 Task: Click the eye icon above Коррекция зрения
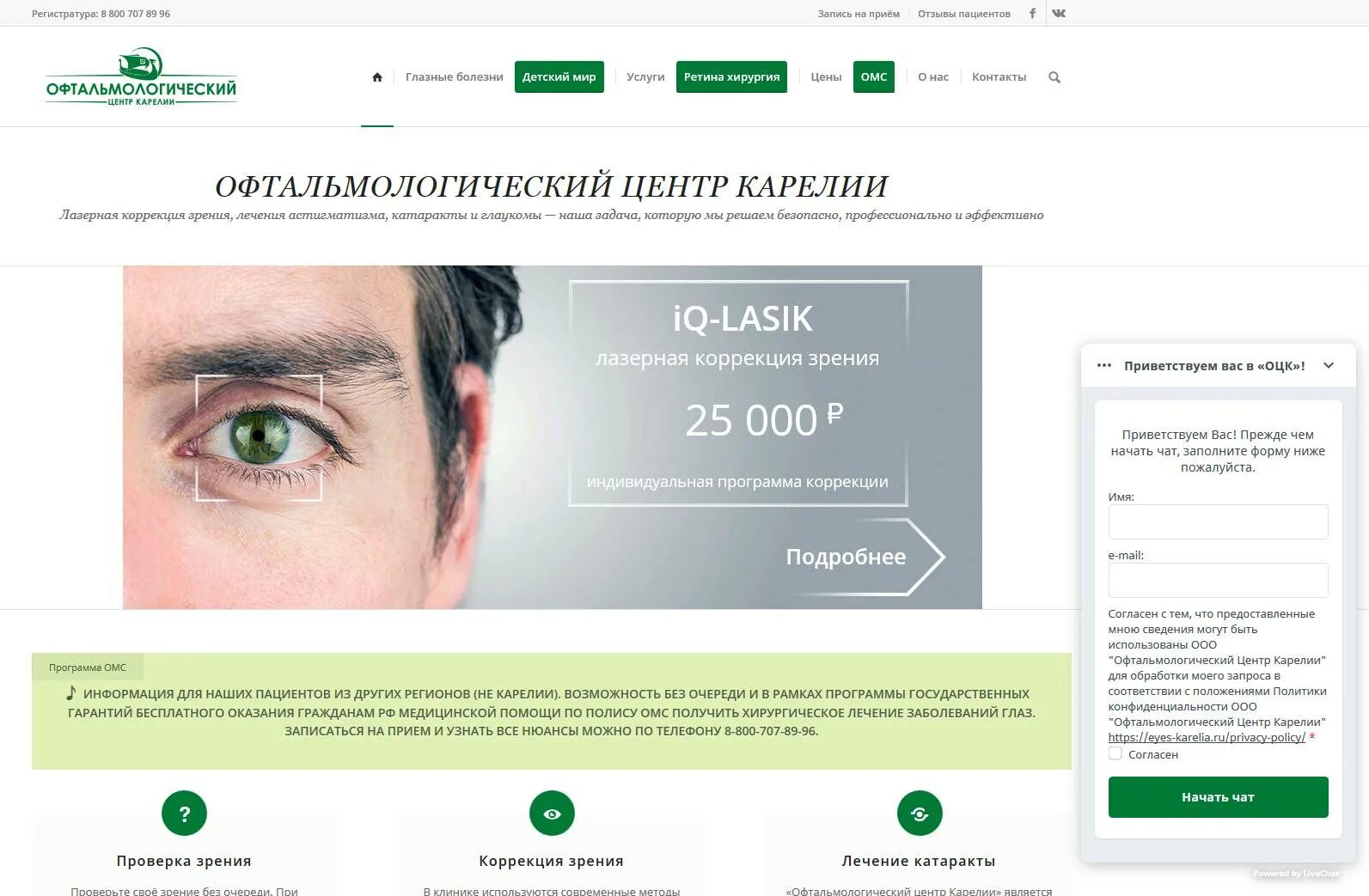tap(552, 813)
